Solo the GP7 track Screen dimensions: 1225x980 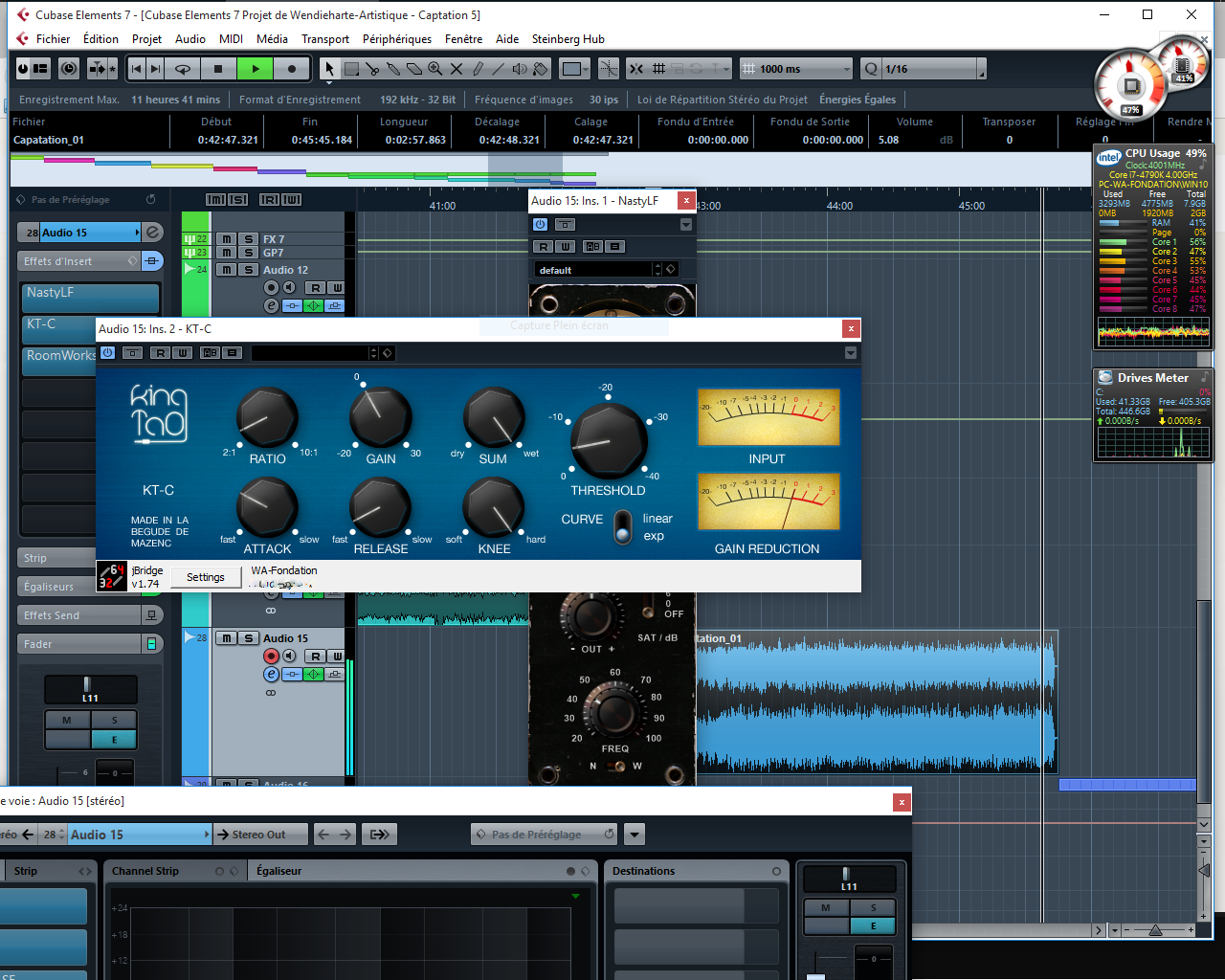[249, 253]
